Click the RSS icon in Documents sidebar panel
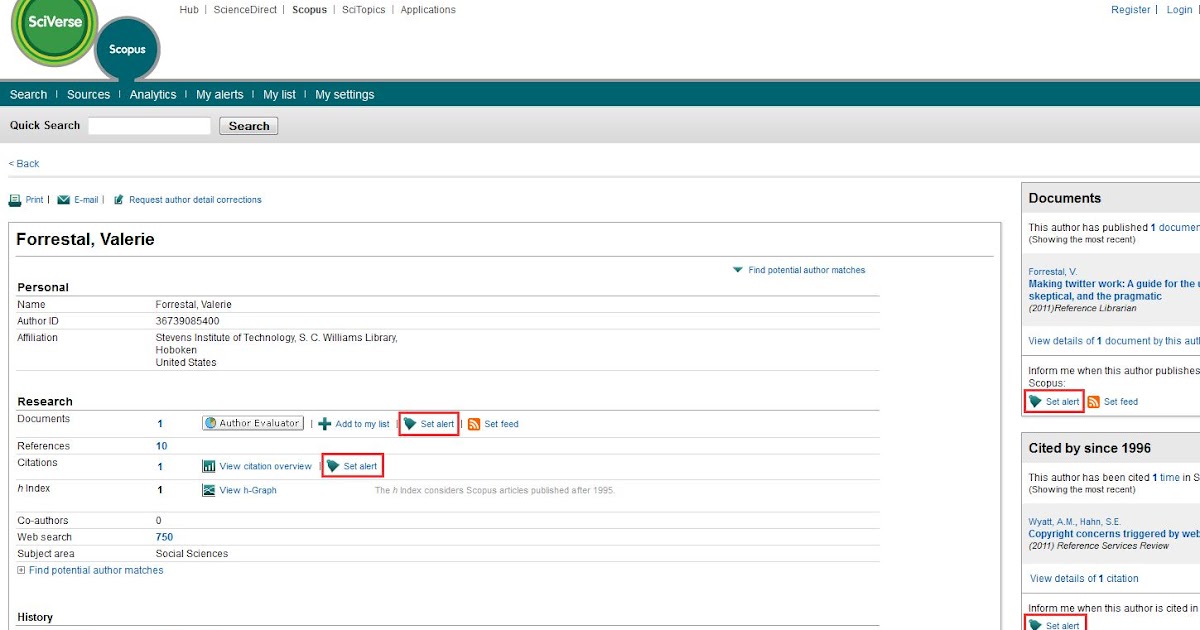Image resolution: width=1200 pixels, height=630 pixels. 1094,402
